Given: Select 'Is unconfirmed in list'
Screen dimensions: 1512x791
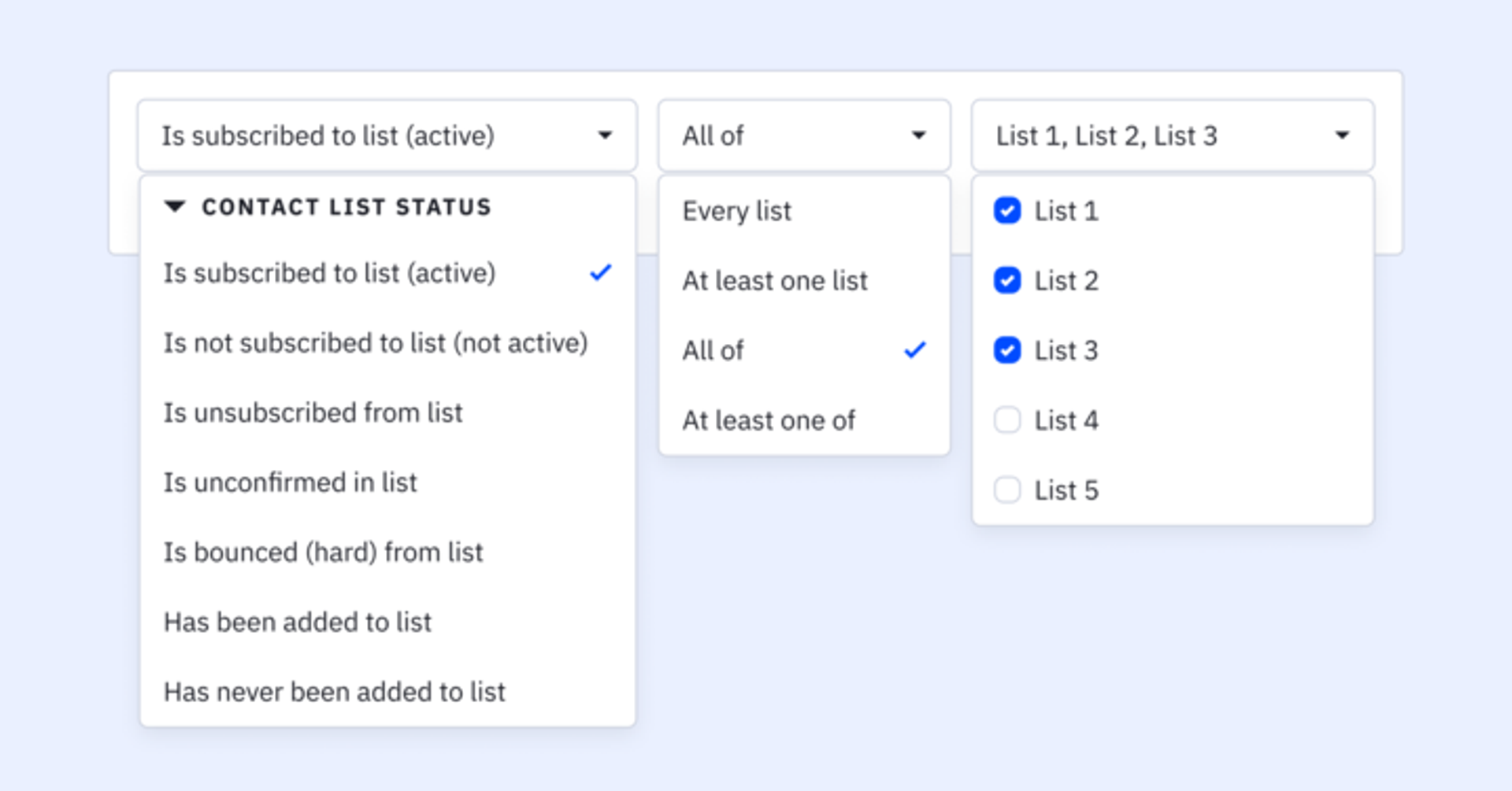Looking at the screenshot, I should [291, 482].
